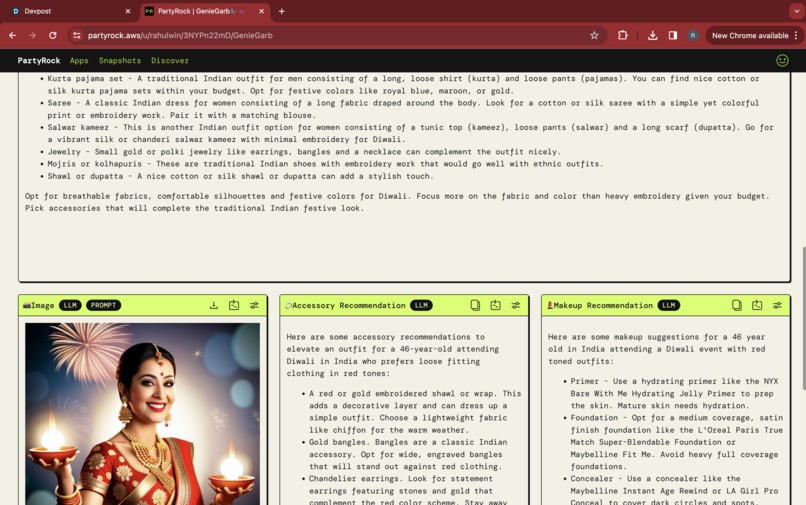
Task: Click the PartyRock logo link
Action: [39, 61]
